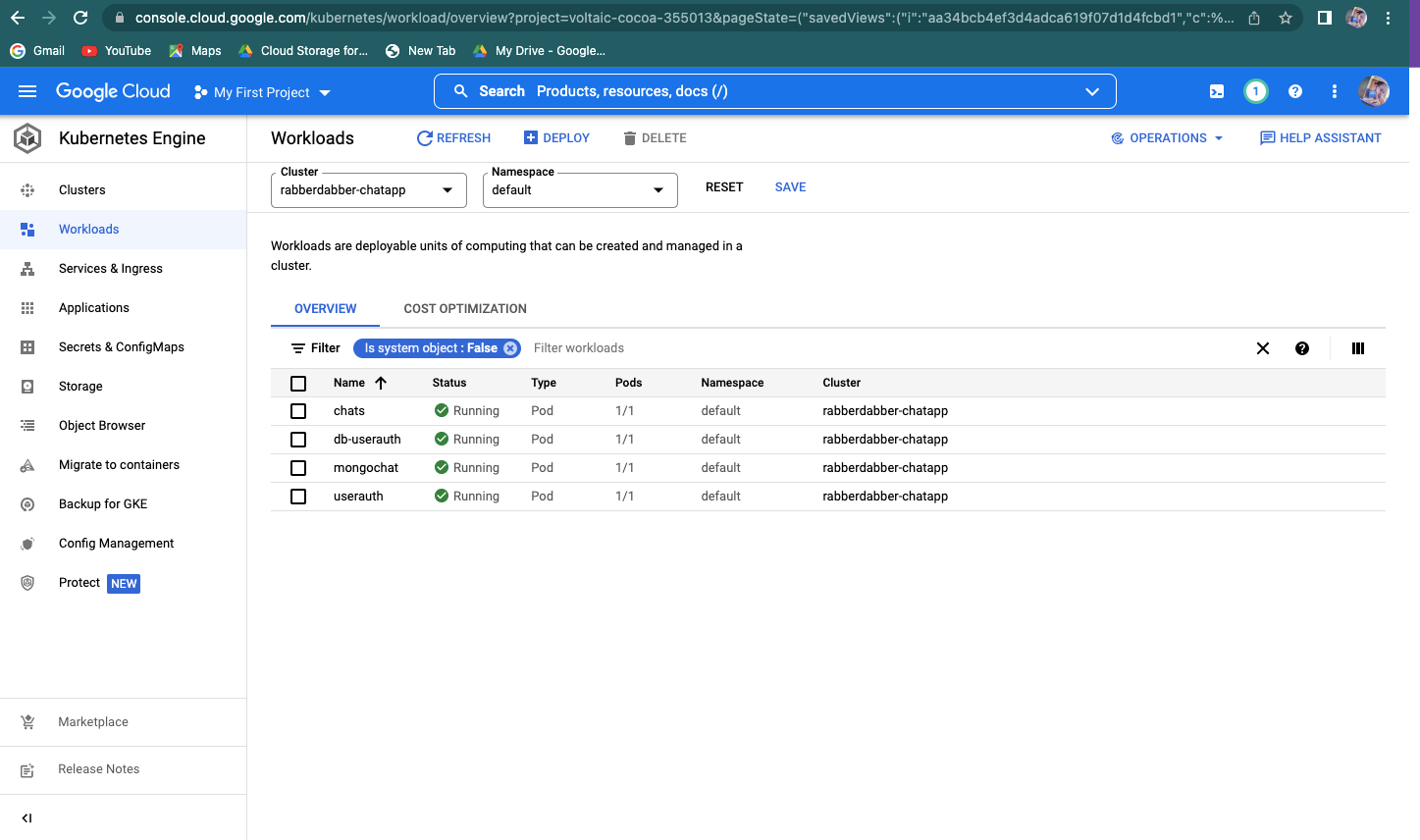This screenshot has height=840, width=1420.
Task: Open the three-dot settings menu in header
Action: [1334, 91]
